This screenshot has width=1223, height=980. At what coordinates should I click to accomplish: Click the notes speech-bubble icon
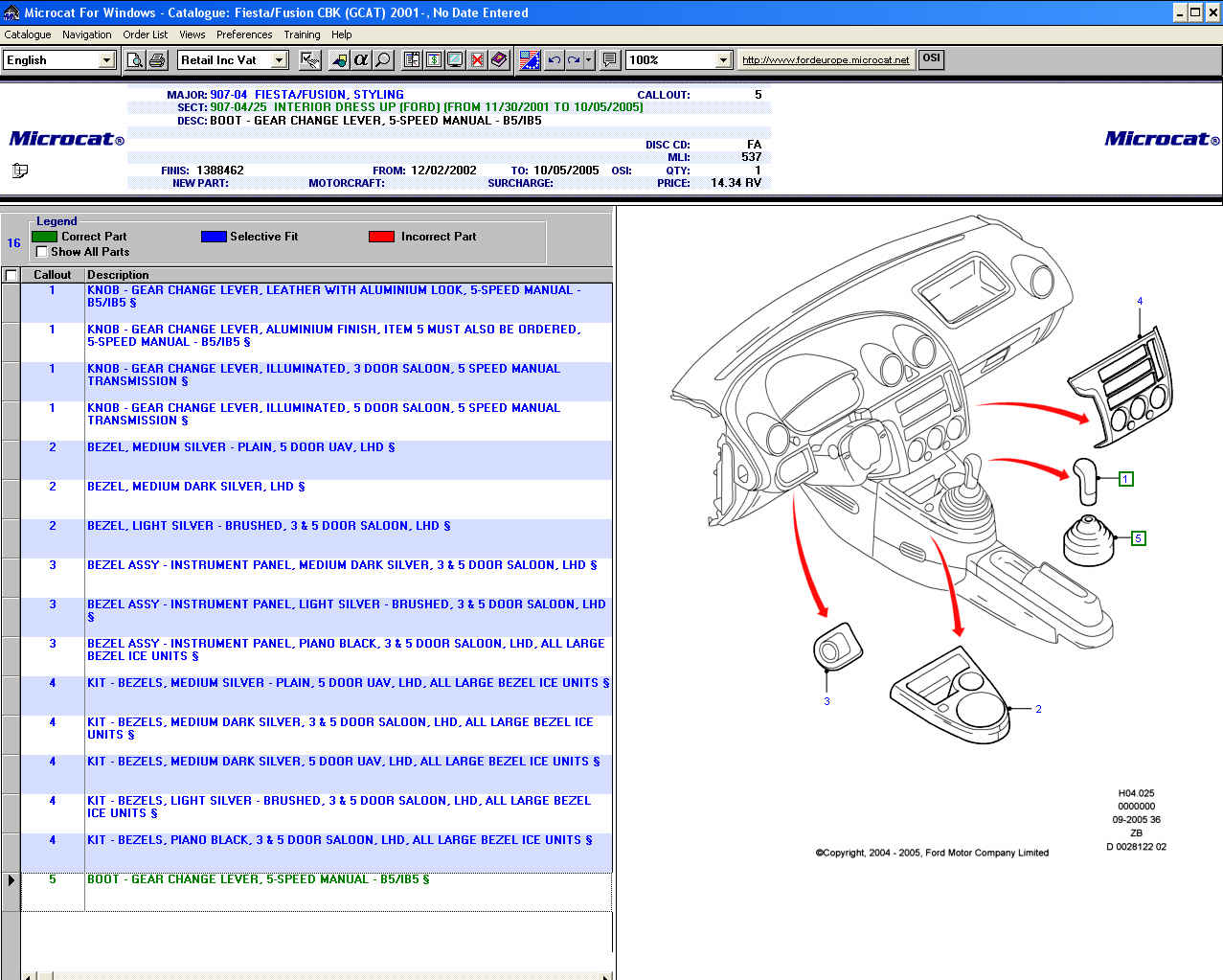[609, 60]
